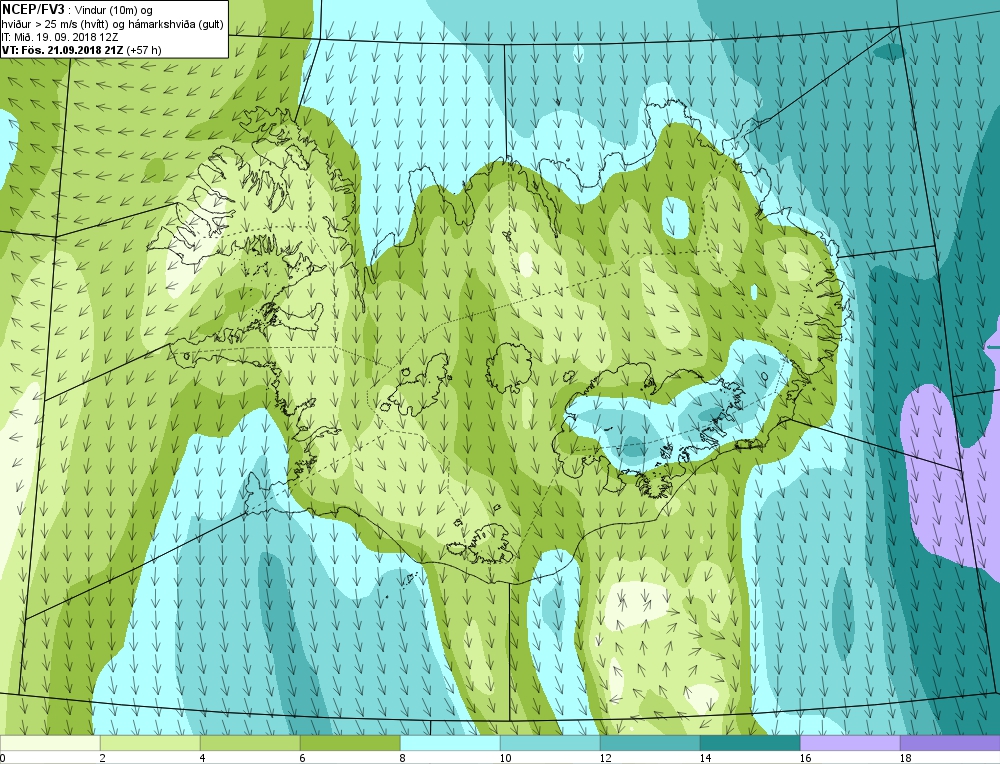Screen dimensions: 1000x764
Task: Click the legend scale number 2
Action: (x=103, y=758)
